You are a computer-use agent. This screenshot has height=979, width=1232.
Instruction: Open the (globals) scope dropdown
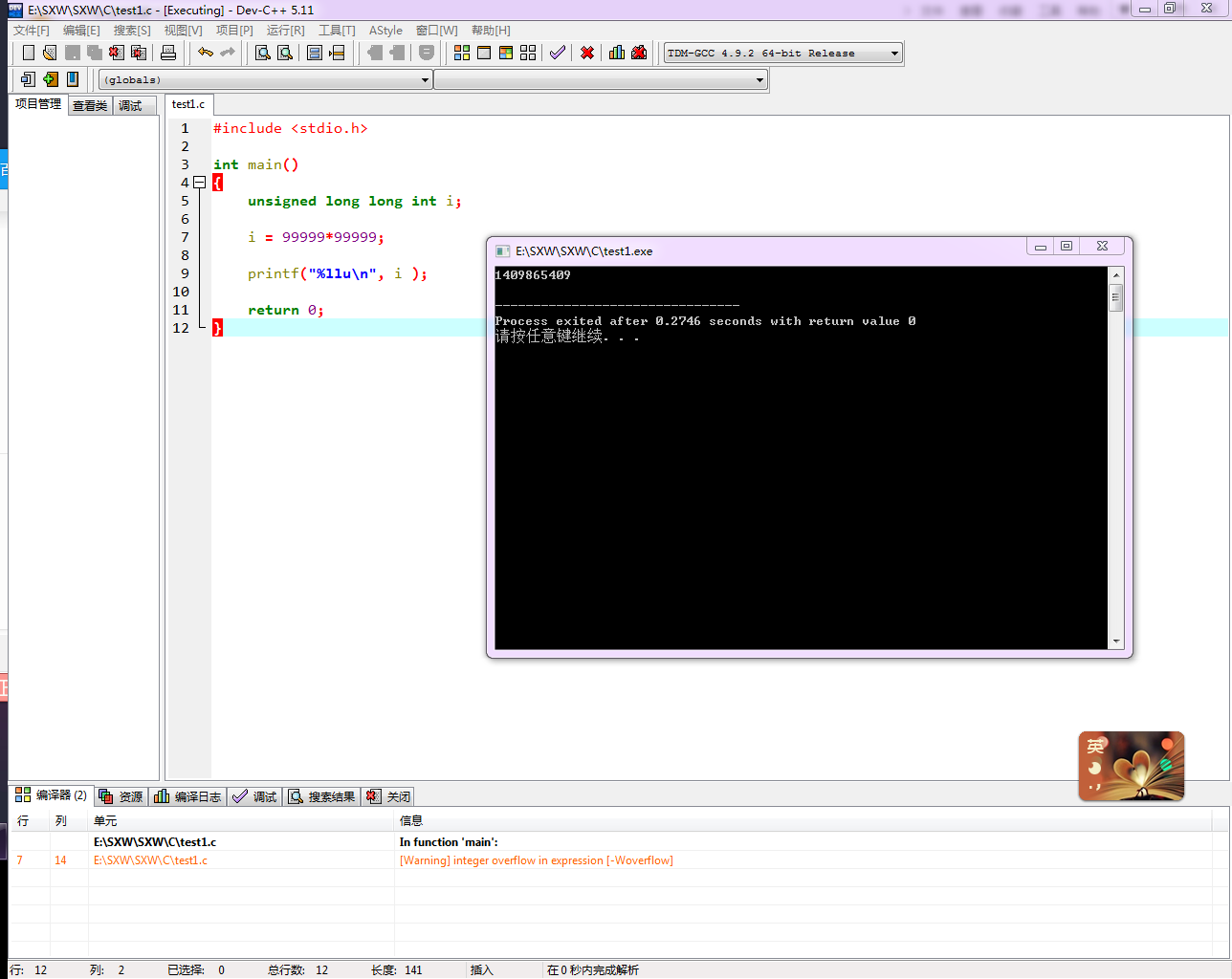point(266,80)
